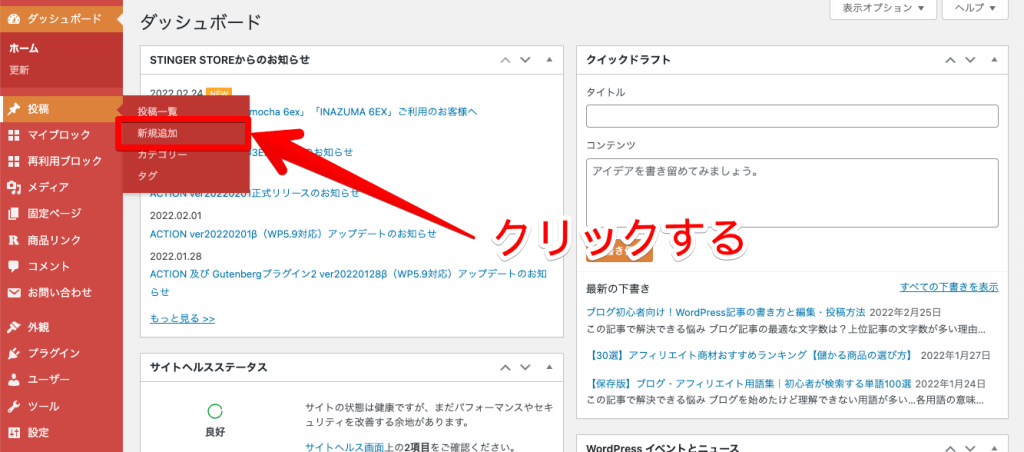Screen dimensions: 1024x452
Task: Open ACTION ver20220201β update notice link
Action: pos(293,234)
